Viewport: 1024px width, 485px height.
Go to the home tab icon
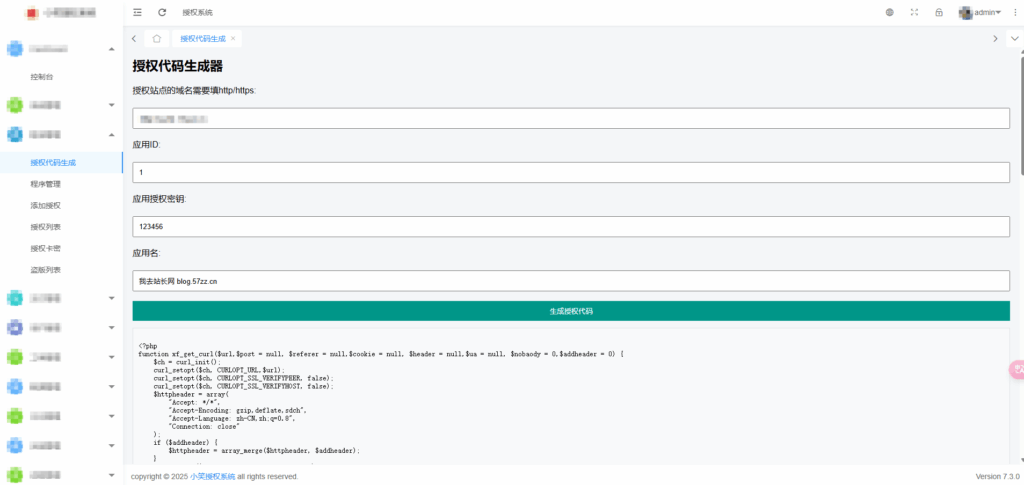pos(156,38)
